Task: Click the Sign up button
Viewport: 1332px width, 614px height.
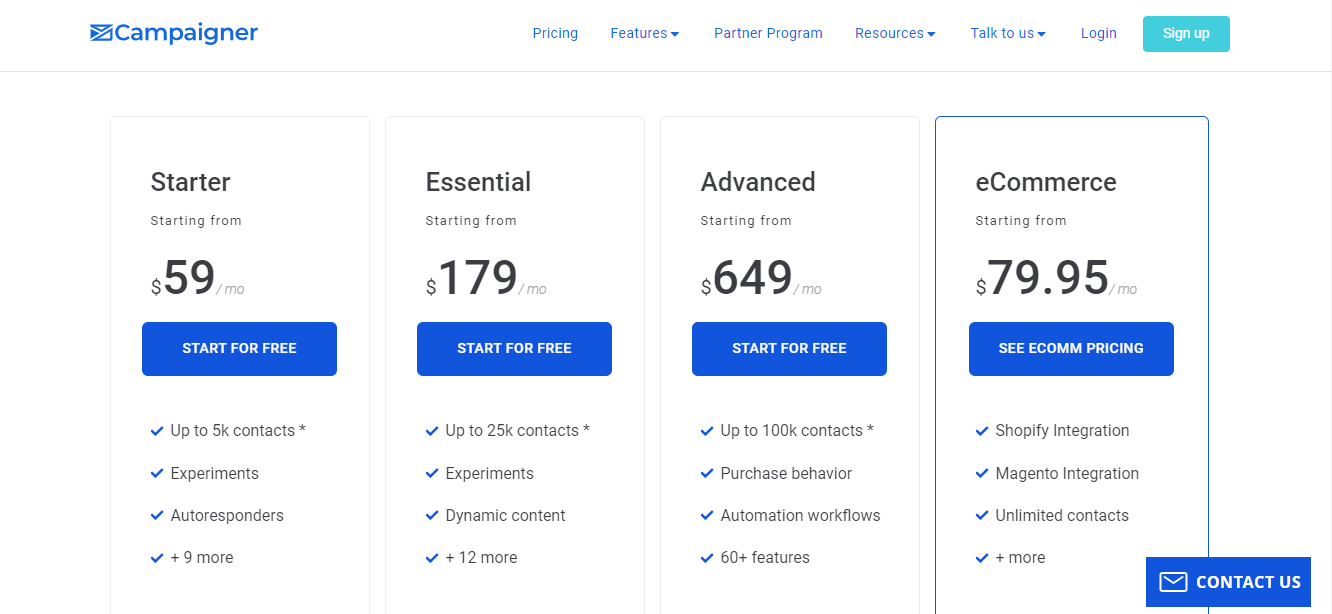Action: [1186, 33]
